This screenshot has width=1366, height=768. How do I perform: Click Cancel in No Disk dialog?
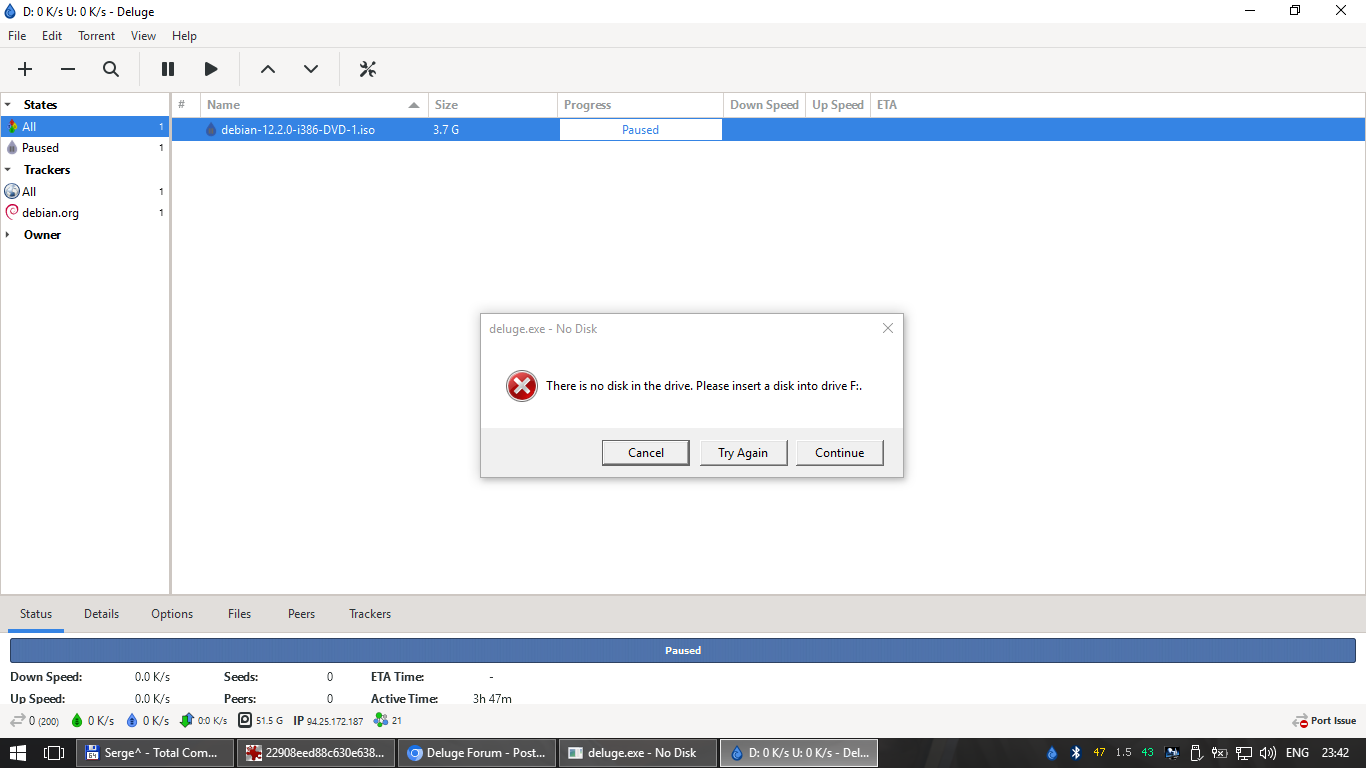(646, 453)
